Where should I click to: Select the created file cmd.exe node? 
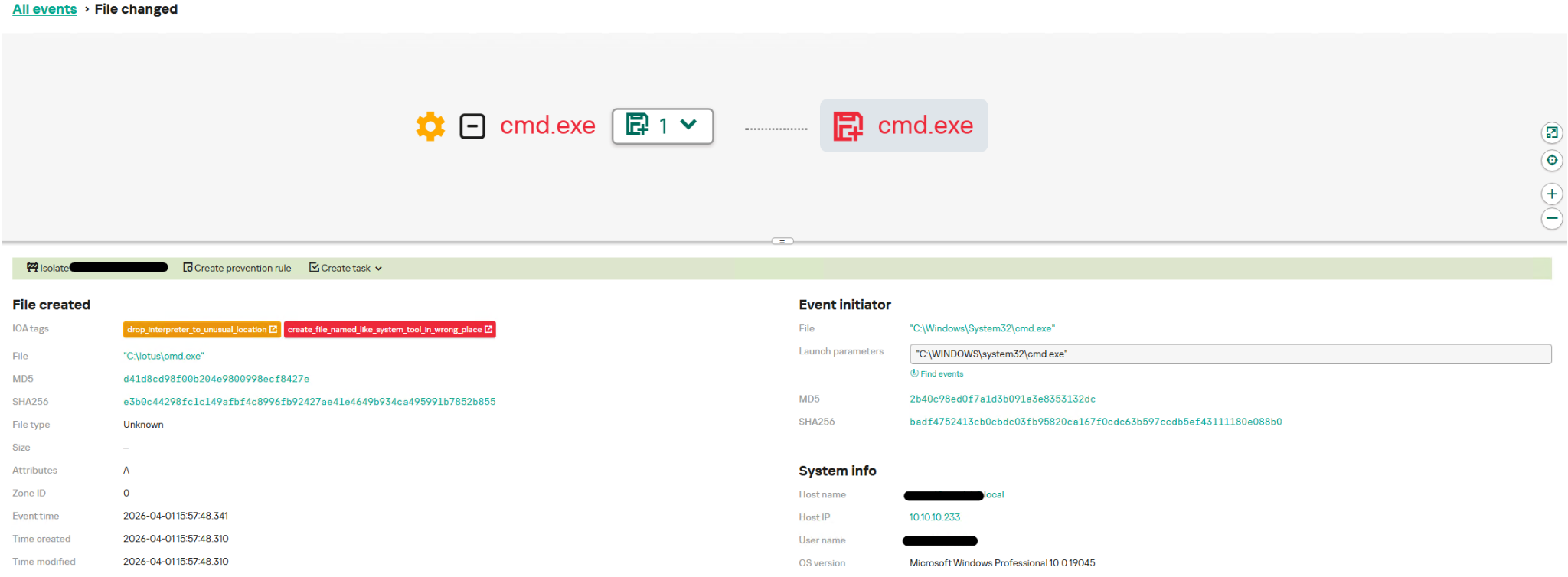904,126
